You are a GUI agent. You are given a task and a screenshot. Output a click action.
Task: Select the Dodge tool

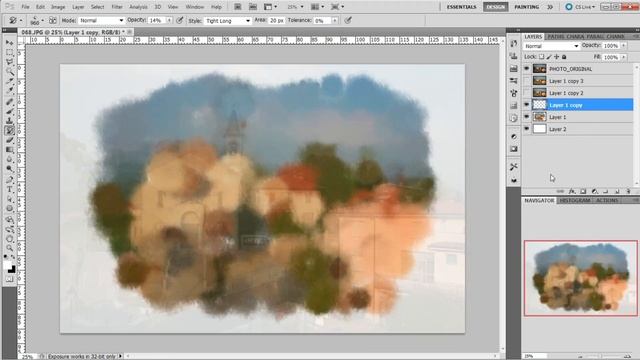10,169
